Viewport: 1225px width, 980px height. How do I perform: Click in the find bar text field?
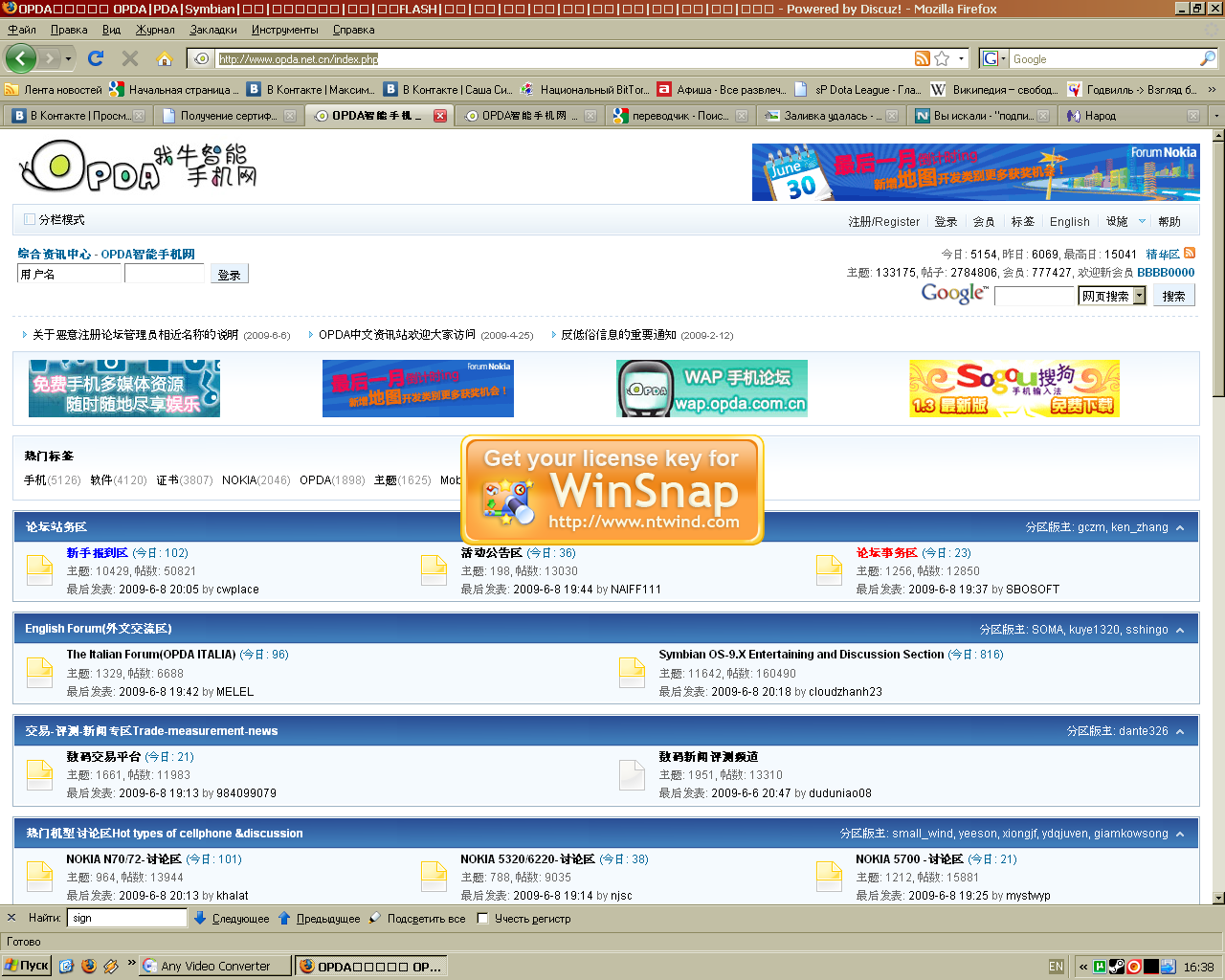click(x=127, y=918)
